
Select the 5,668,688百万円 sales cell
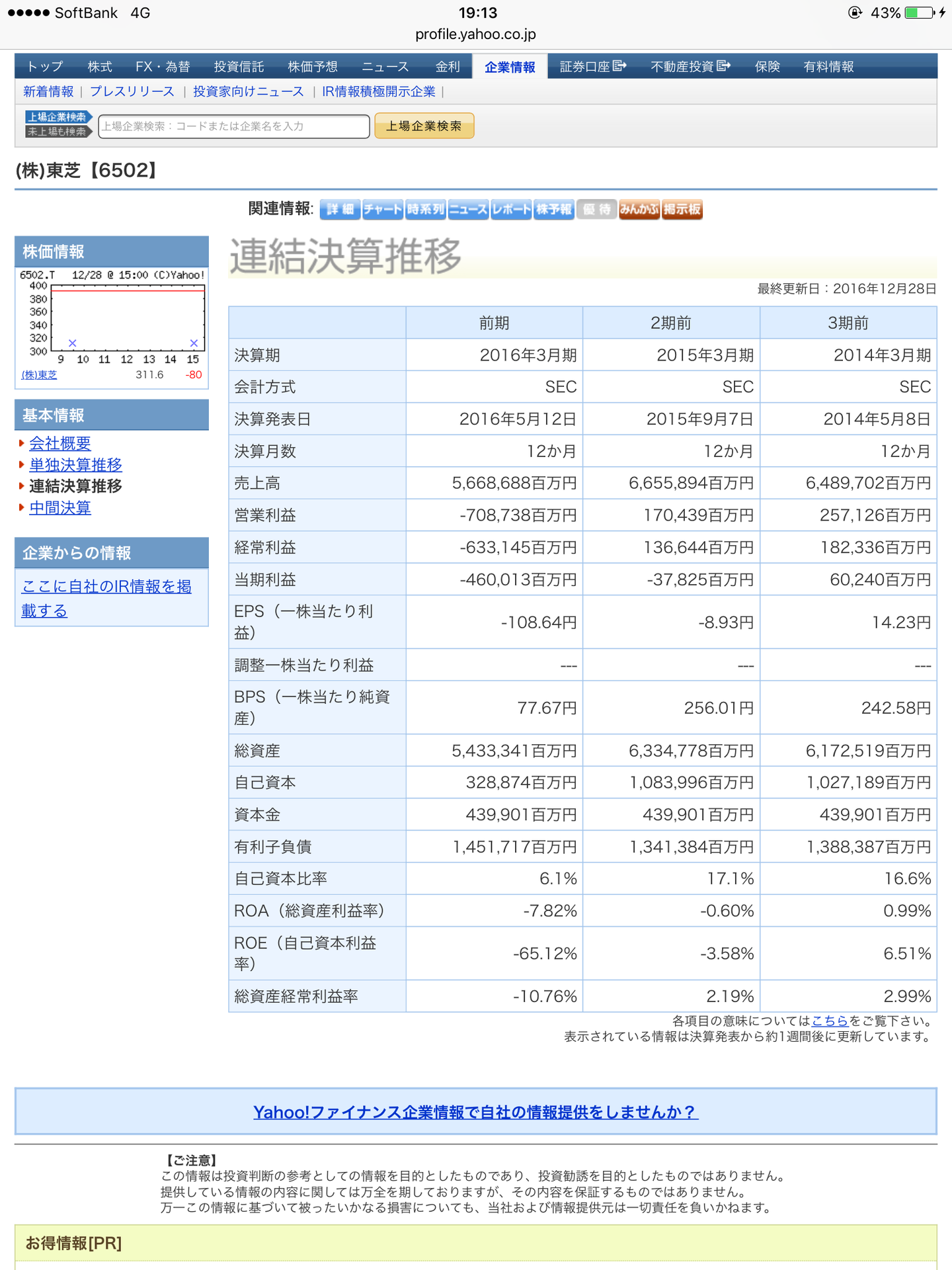click(495, 484)
